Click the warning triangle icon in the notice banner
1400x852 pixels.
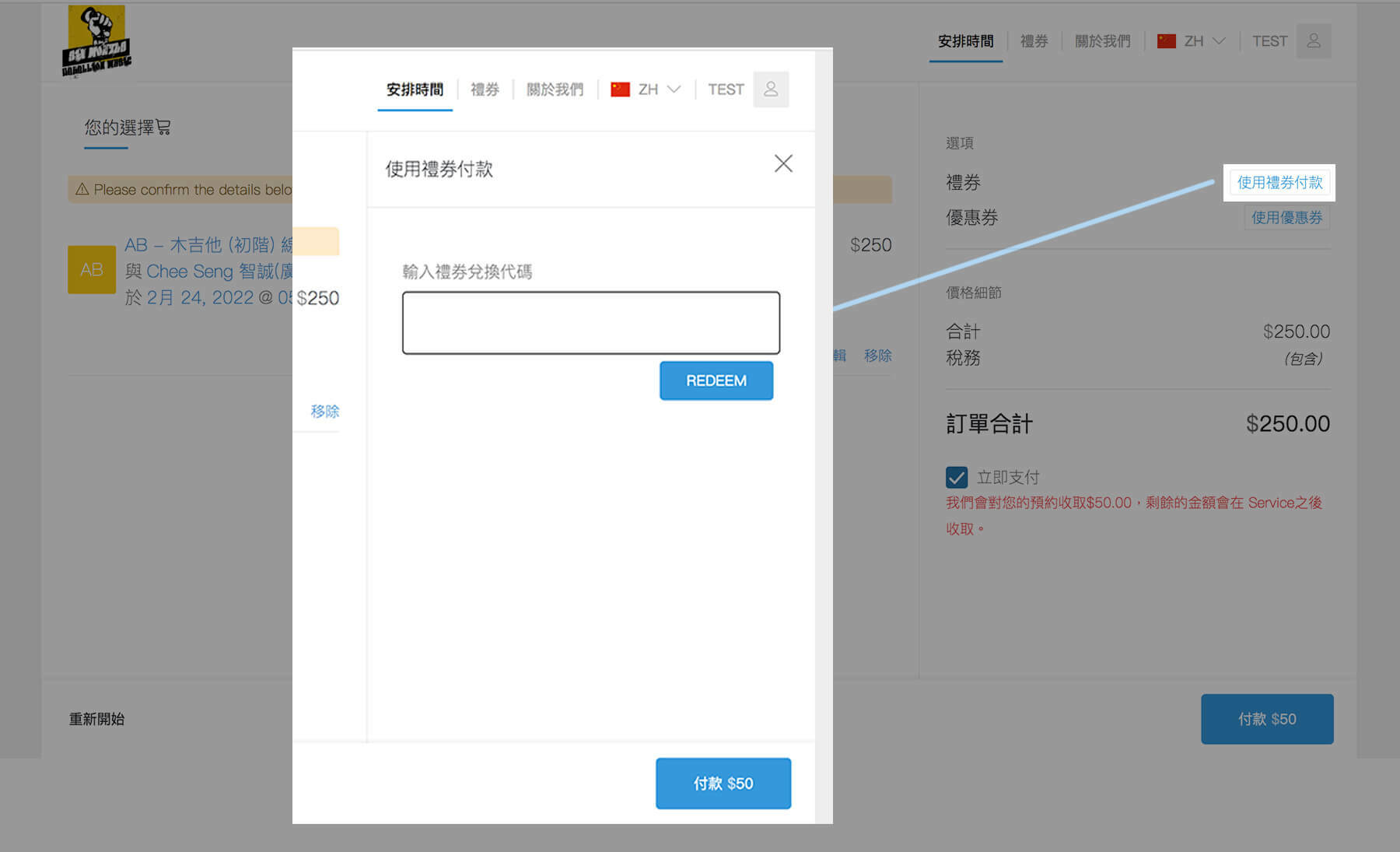pyautogui.click(x=82, y=190)
